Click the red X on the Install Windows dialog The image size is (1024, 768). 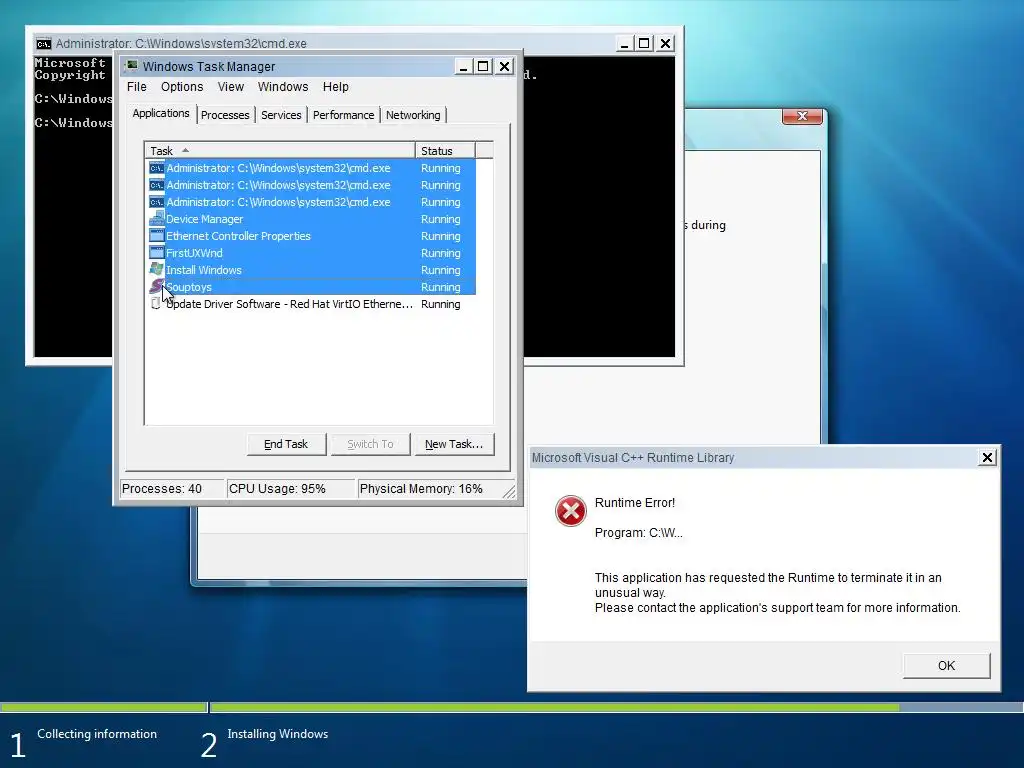pyautogui.click(x=802, y=116)
